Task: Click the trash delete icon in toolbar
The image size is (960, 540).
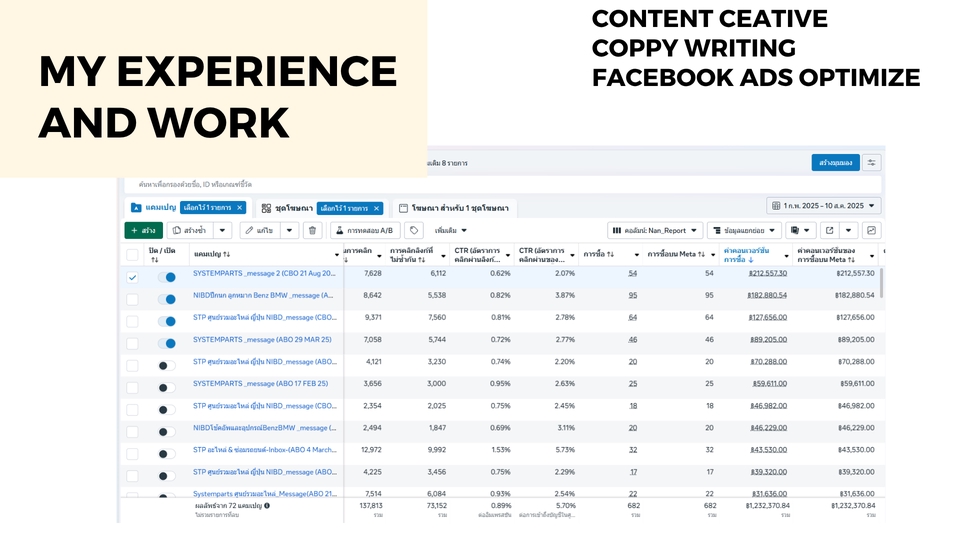Action: coord(312,230)
